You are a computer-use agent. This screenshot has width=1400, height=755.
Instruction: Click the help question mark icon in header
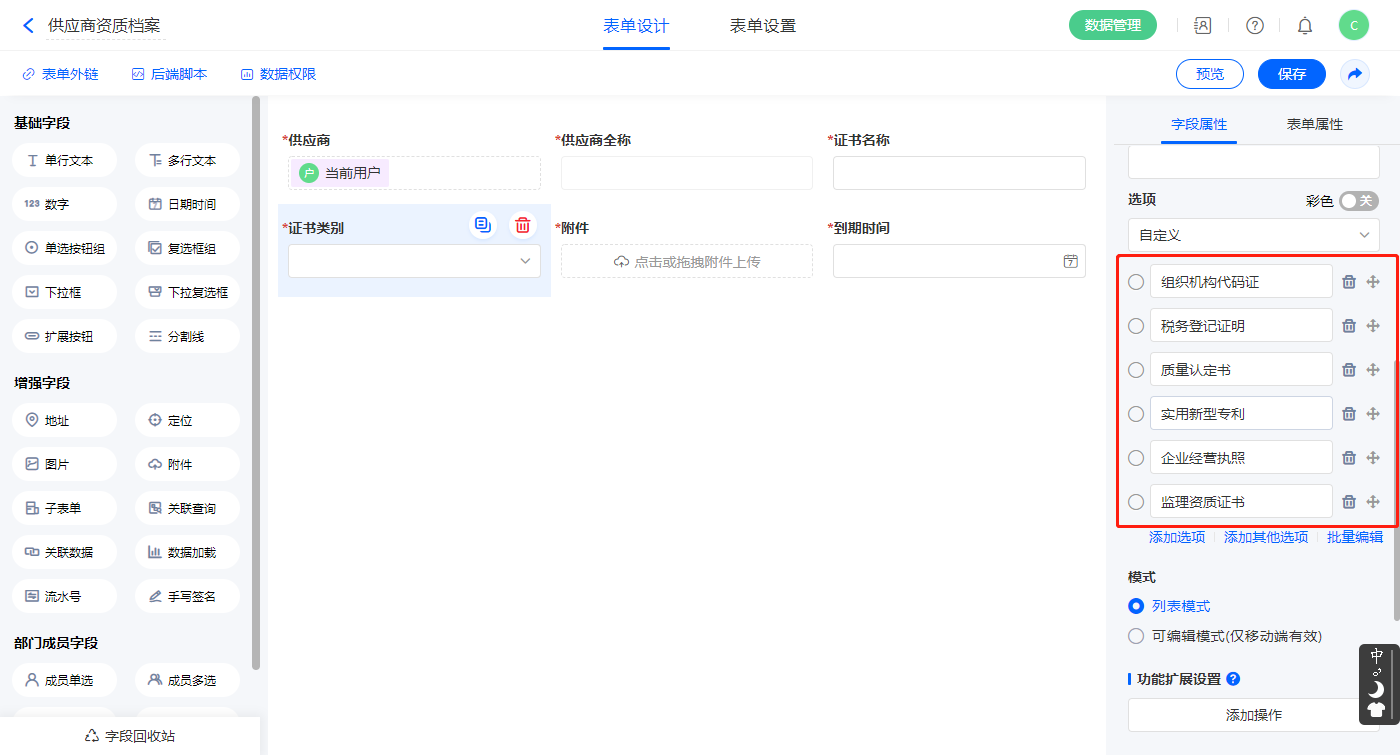point(1254,26)
